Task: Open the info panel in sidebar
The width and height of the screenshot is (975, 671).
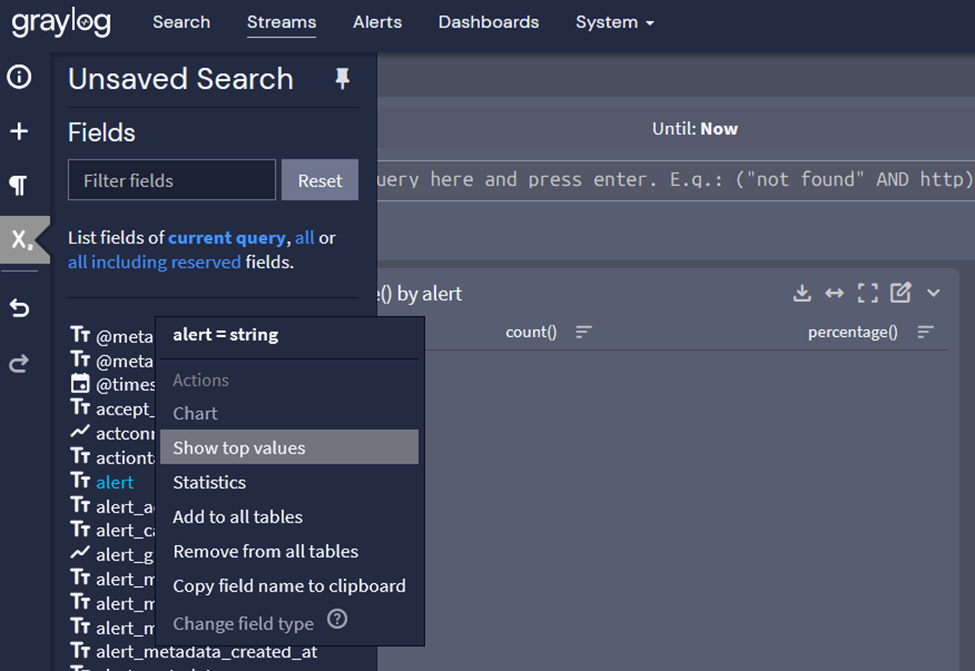Action: 19,77
